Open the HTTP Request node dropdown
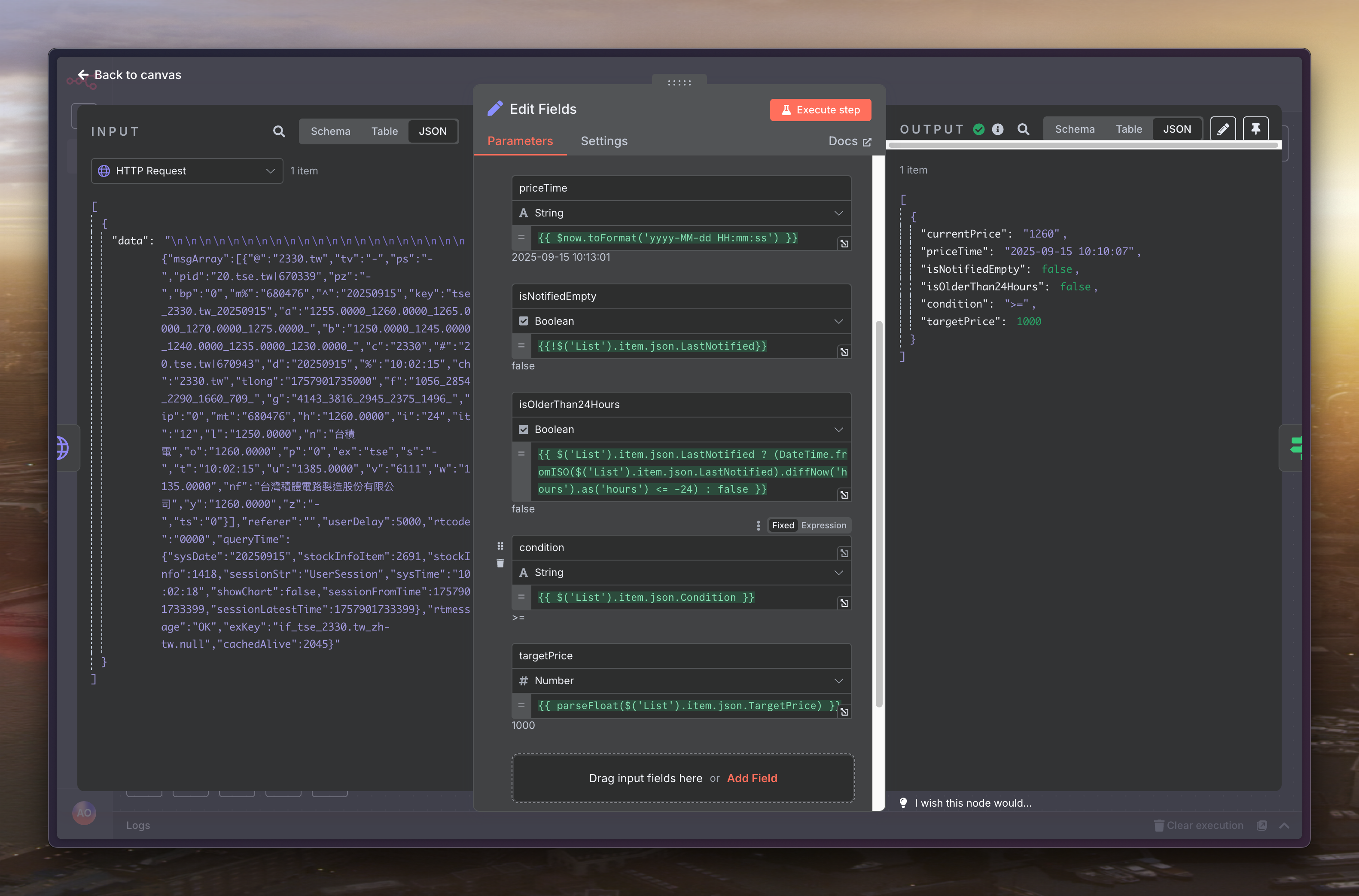 pos(187,171)
